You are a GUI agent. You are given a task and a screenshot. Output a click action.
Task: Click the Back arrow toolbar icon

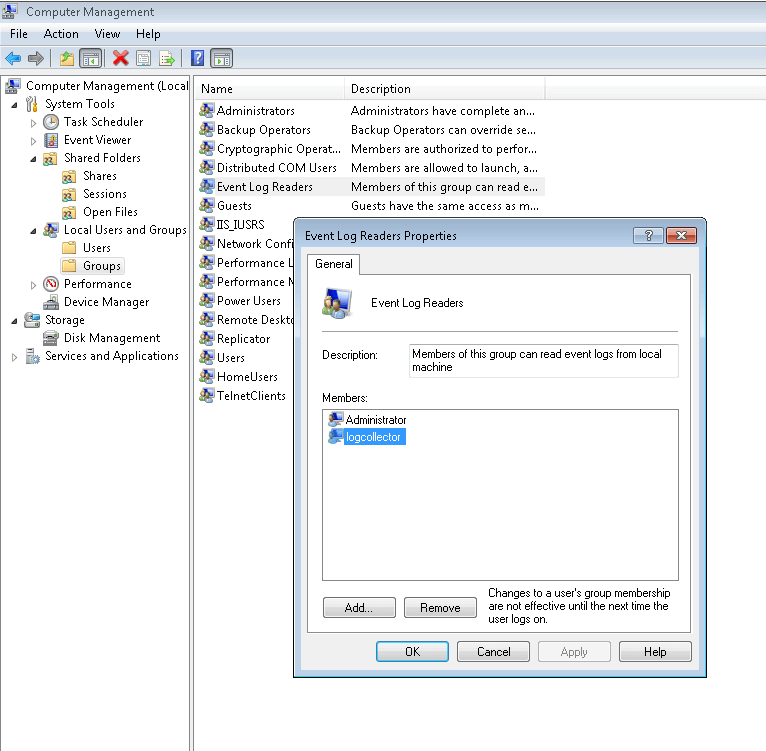(13, 59)
